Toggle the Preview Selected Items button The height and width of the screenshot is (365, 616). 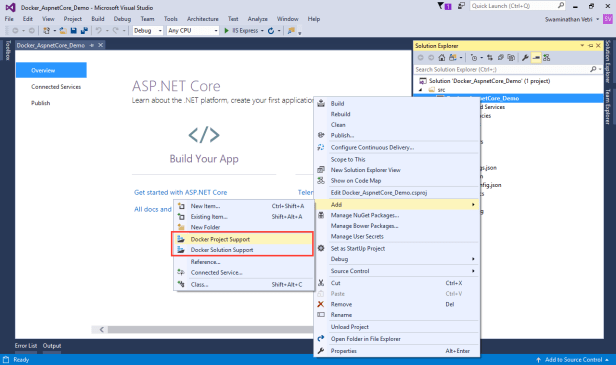pos(536,58)
